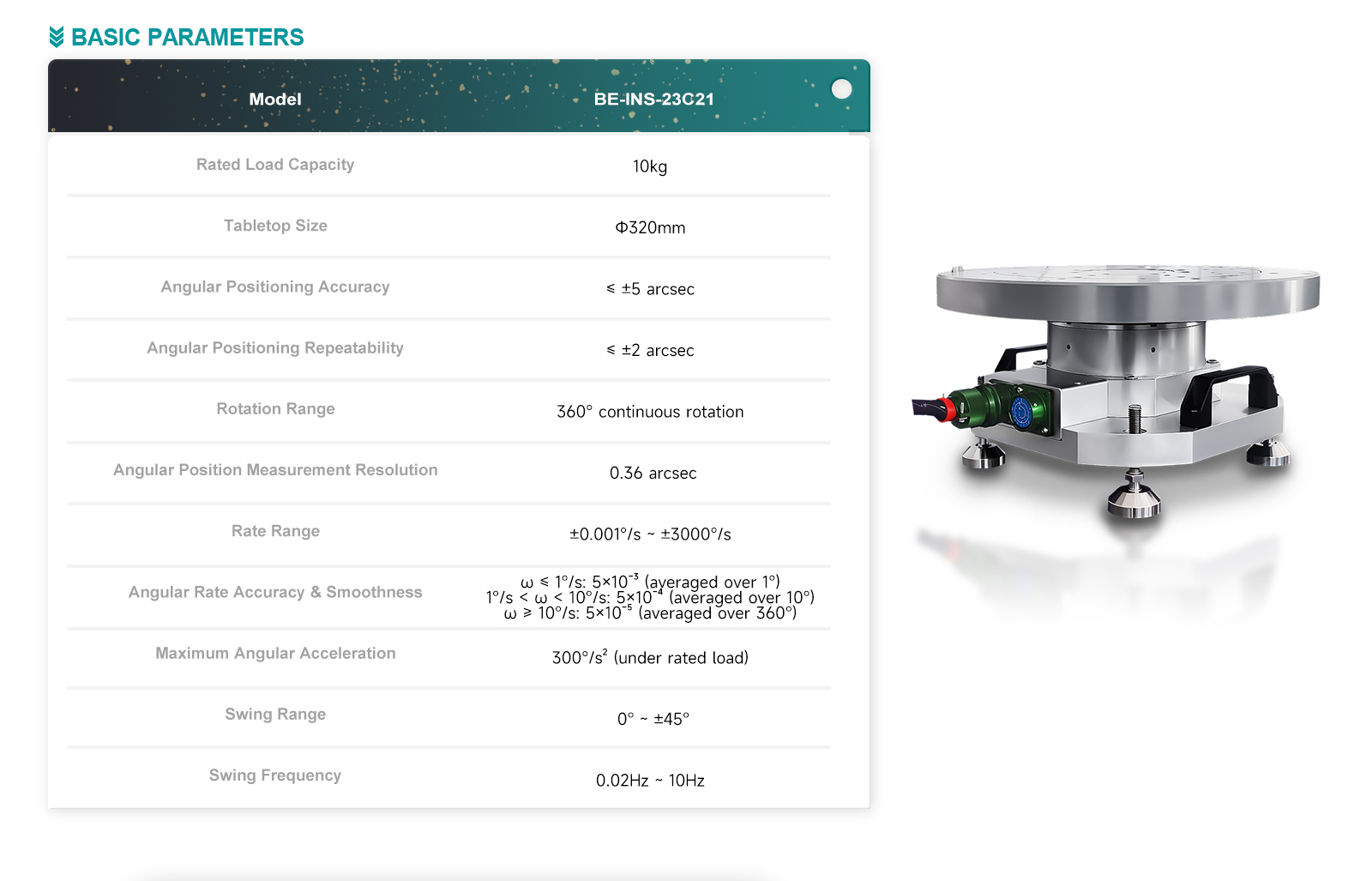1372x881 pixels.
Task: Click the double chevron icon beside Basic Parameters
Action: tap(57, 37)
